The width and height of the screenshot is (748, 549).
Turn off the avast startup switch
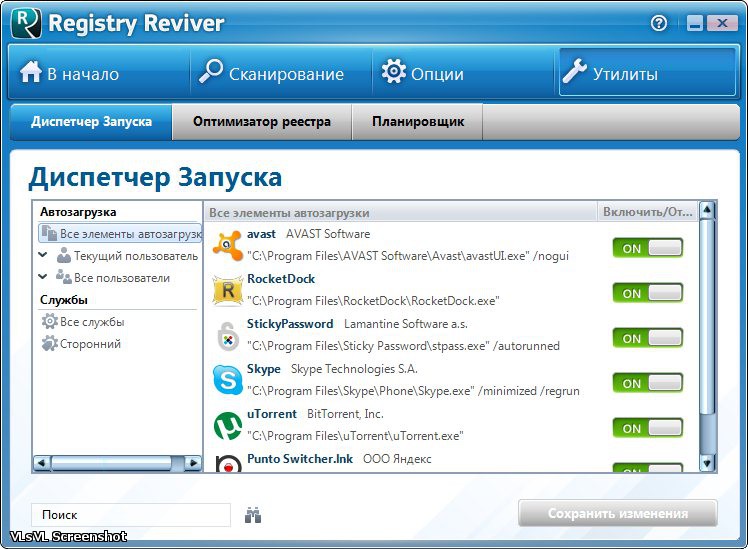click(x=648, y=248)
